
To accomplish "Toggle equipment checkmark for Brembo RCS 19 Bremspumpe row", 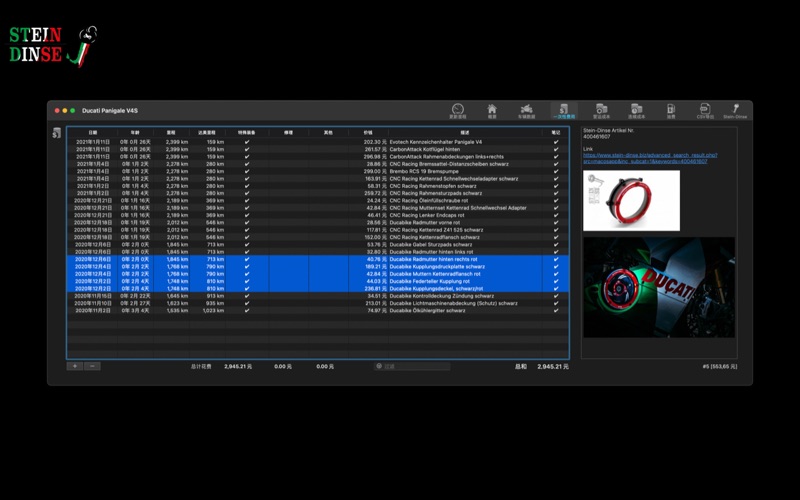I will click(x=247, y=171).
